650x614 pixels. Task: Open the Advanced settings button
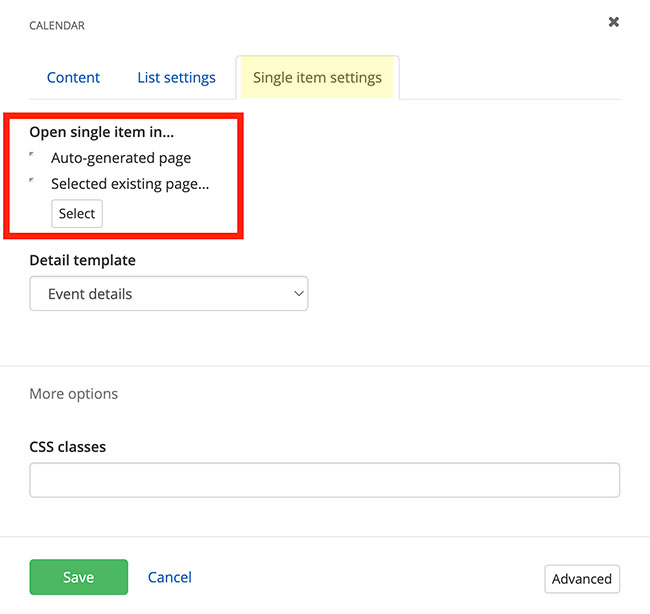[x=581, y=578]
